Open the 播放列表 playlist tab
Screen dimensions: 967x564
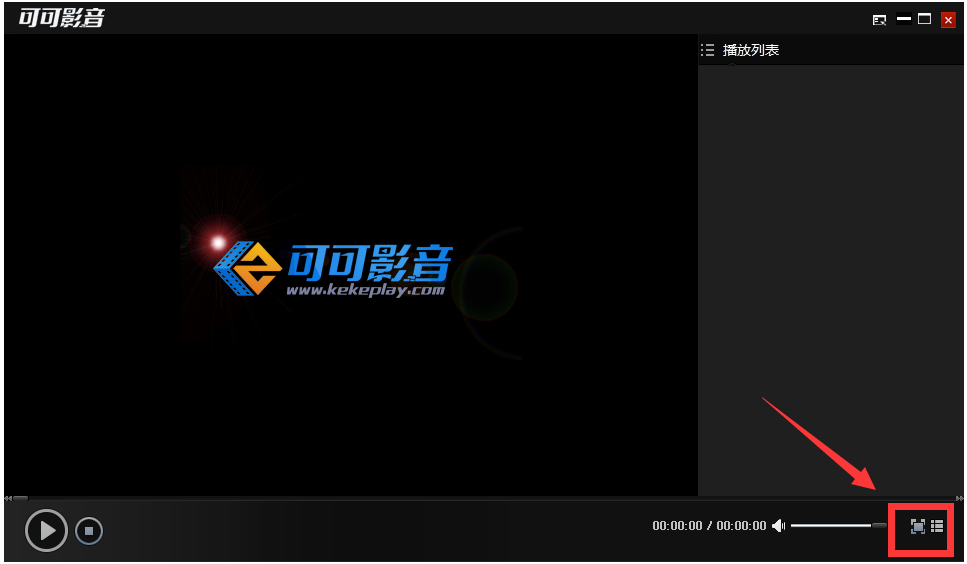click(x=751, y=50)
